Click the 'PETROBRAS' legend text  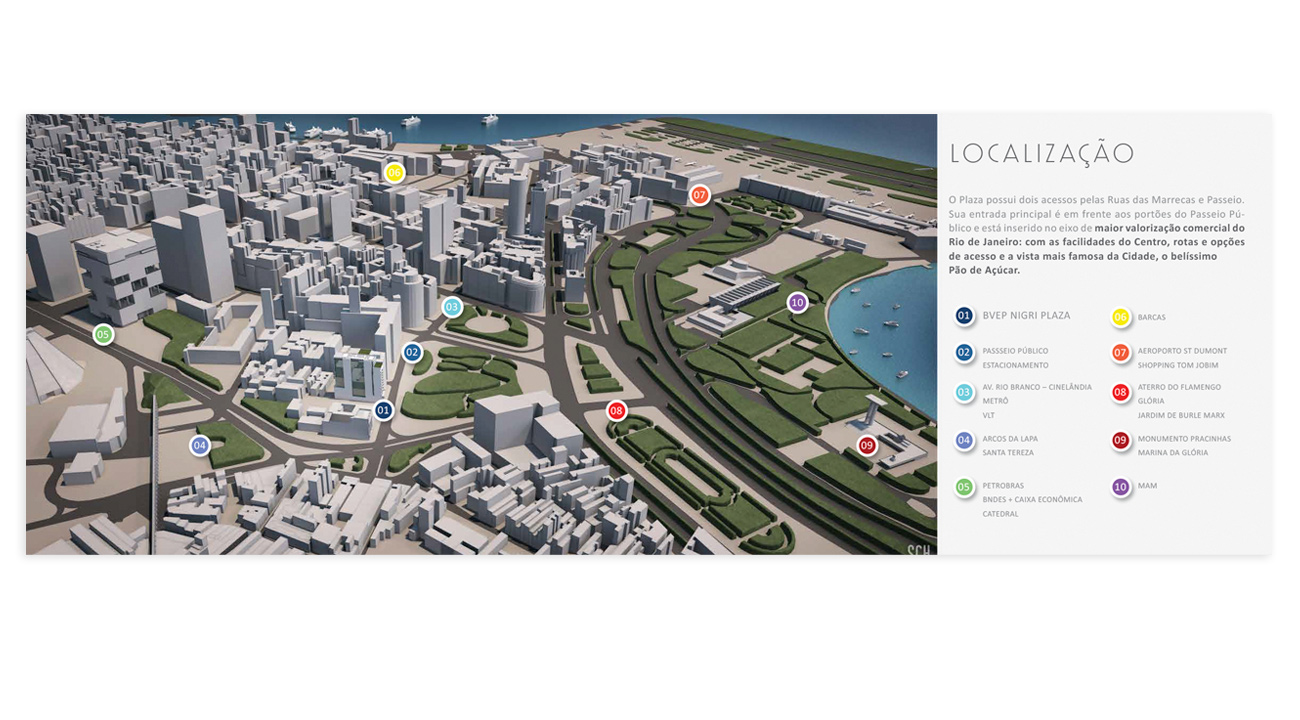1003,486
